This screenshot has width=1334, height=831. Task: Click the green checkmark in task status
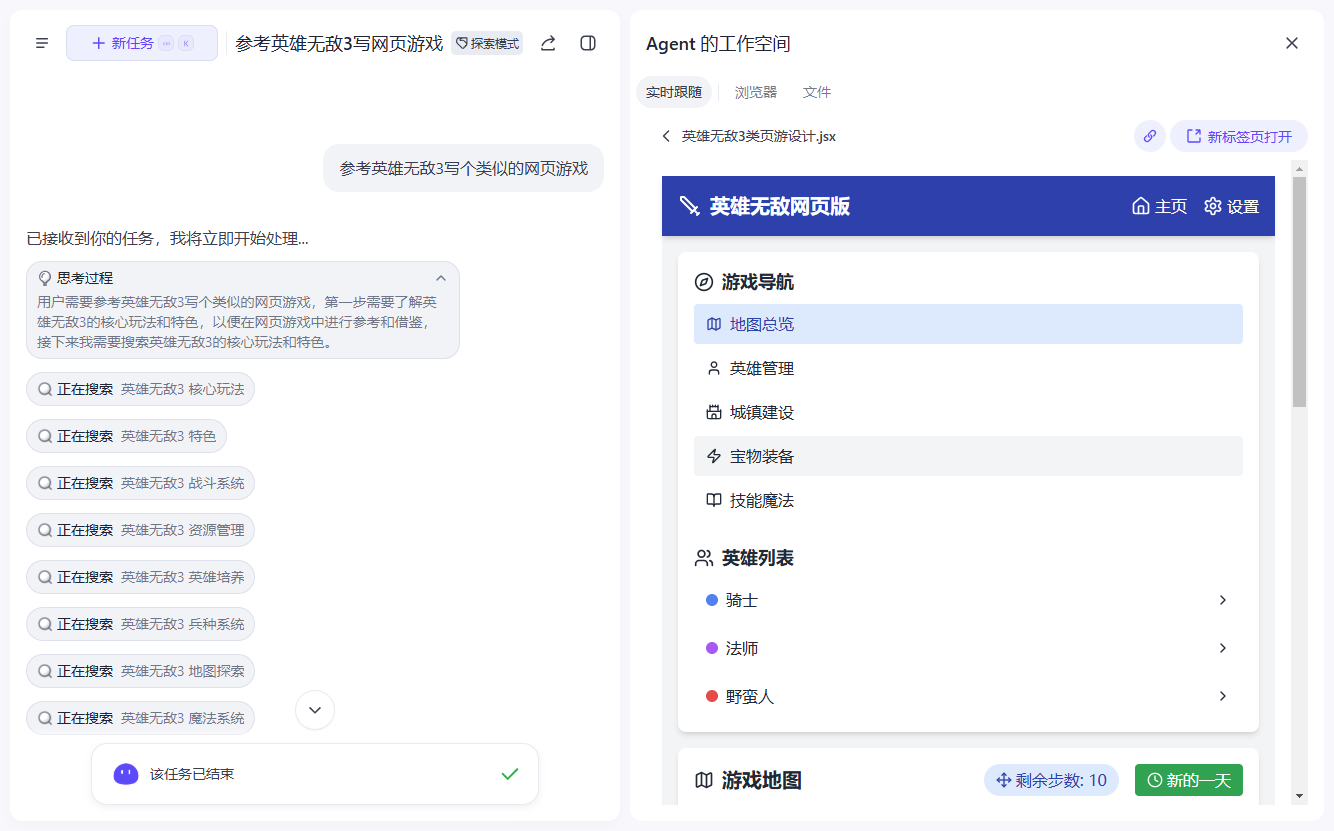(x=510, y=774)
